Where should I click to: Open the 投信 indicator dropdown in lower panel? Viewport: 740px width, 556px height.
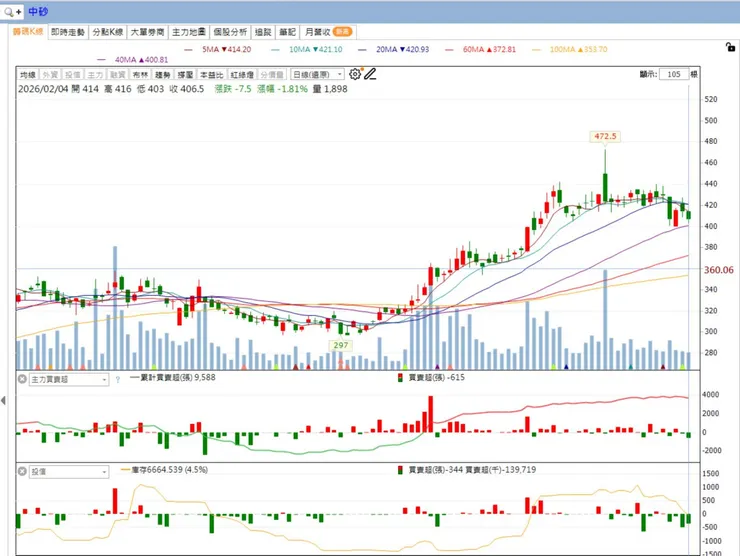[x=69, y=472]
